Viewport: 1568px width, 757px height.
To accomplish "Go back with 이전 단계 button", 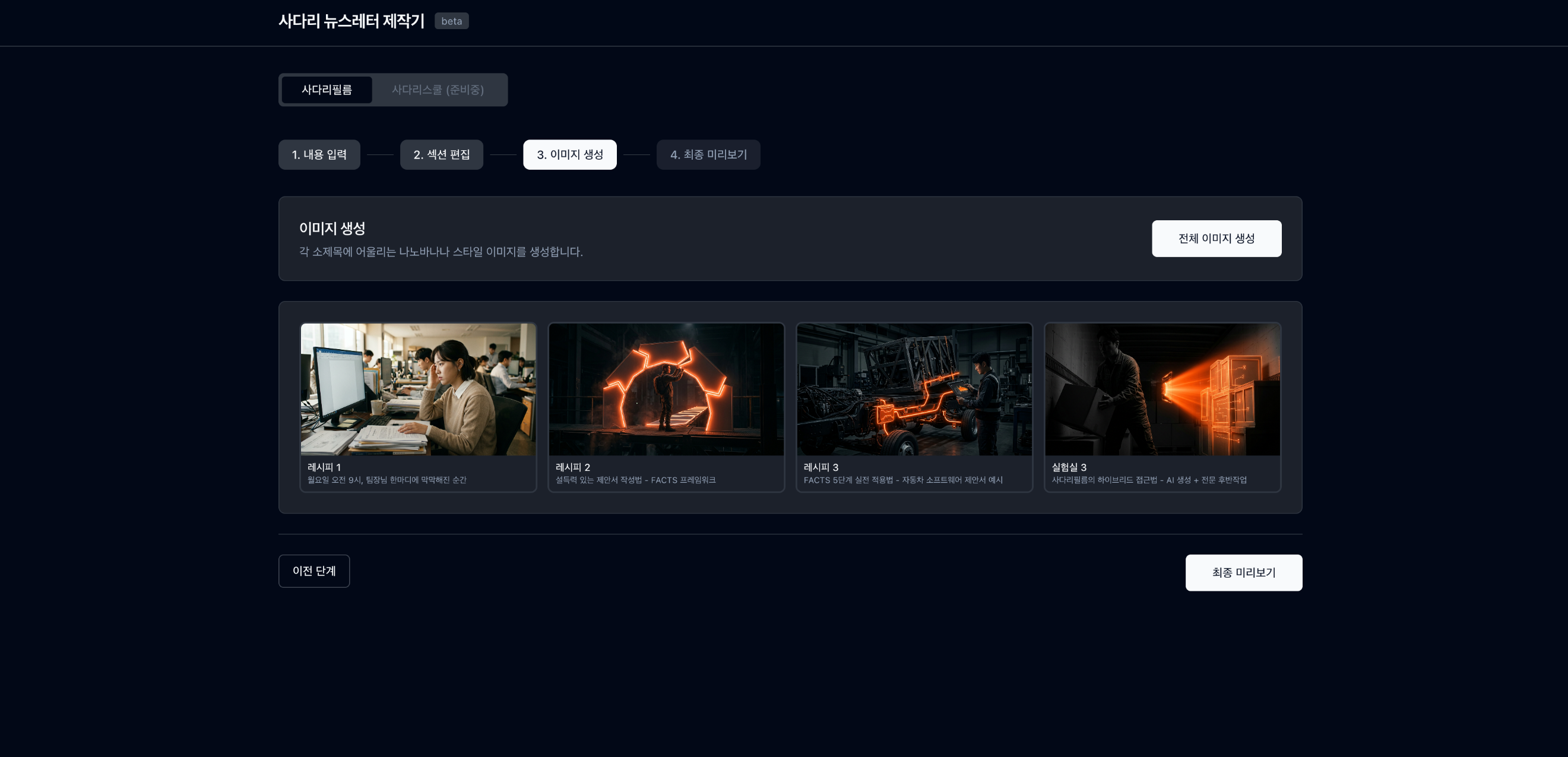I will pyautogui.click(x=313, y=571).
